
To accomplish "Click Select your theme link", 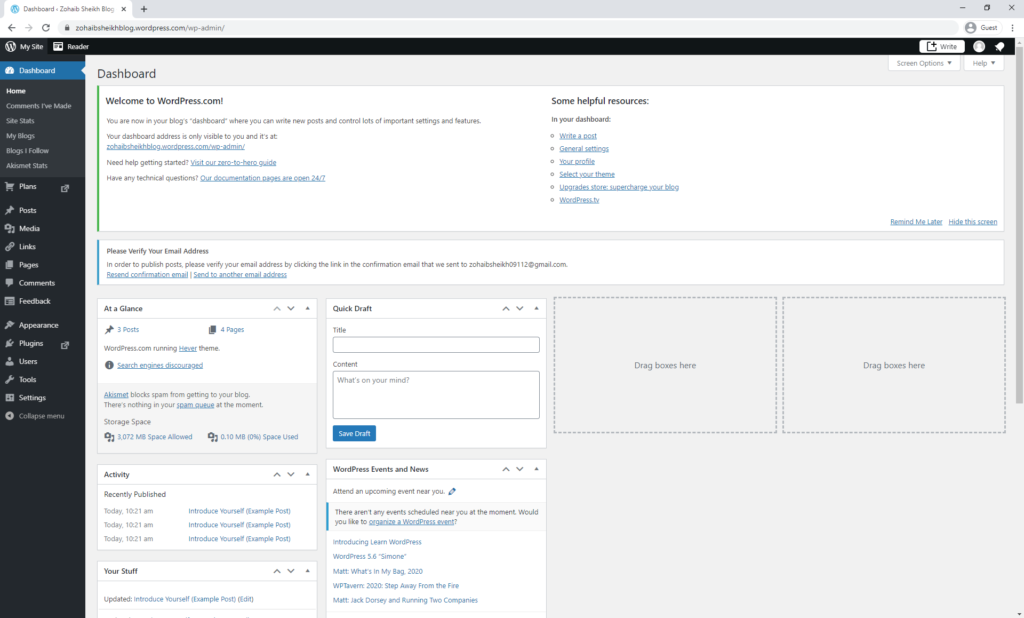I will [586, 174].
